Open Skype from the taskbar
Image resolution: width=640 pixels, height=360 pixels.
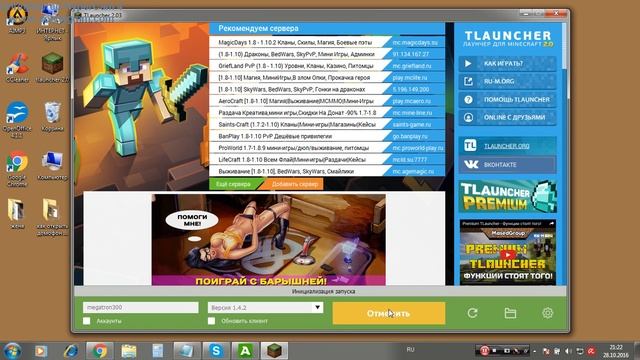point(216,351)
